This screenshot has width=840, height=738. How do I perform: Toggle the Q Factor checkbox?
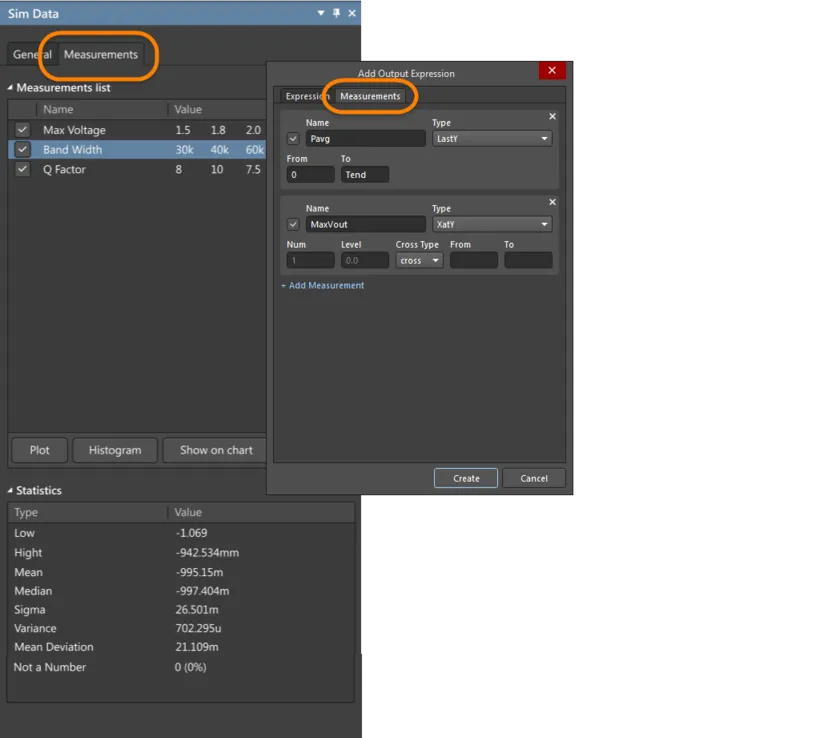[x=22, y=169]
